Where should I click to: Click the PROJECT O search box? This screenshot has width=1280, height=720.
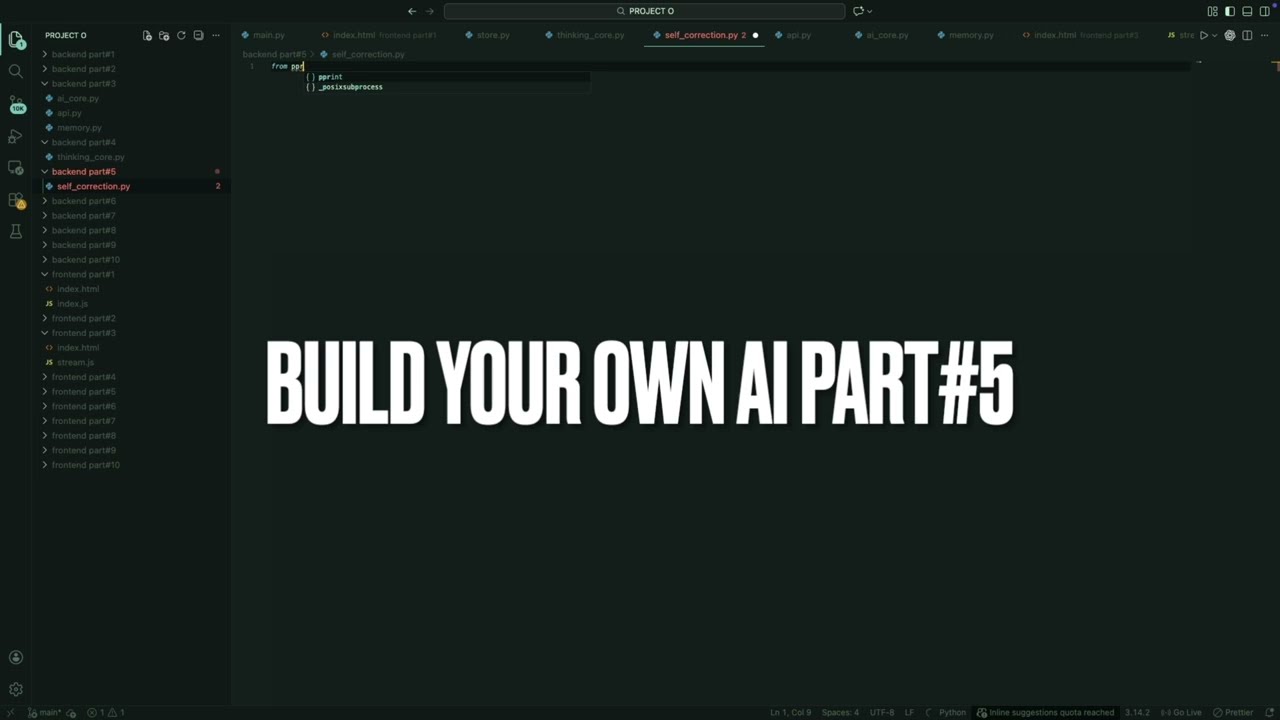click(645, 11)
